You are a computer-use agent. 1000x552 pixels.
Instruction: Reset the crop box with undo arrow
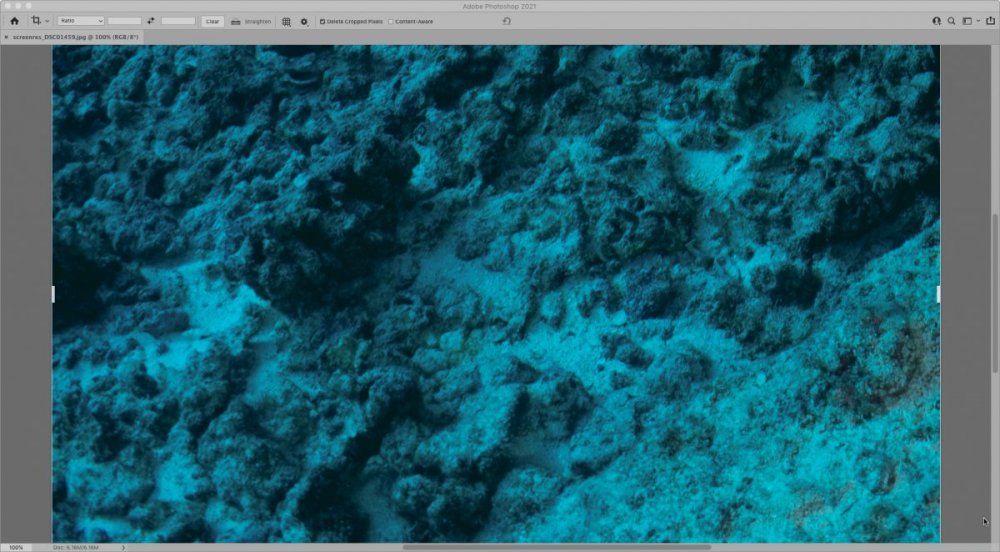pos(507,21)
